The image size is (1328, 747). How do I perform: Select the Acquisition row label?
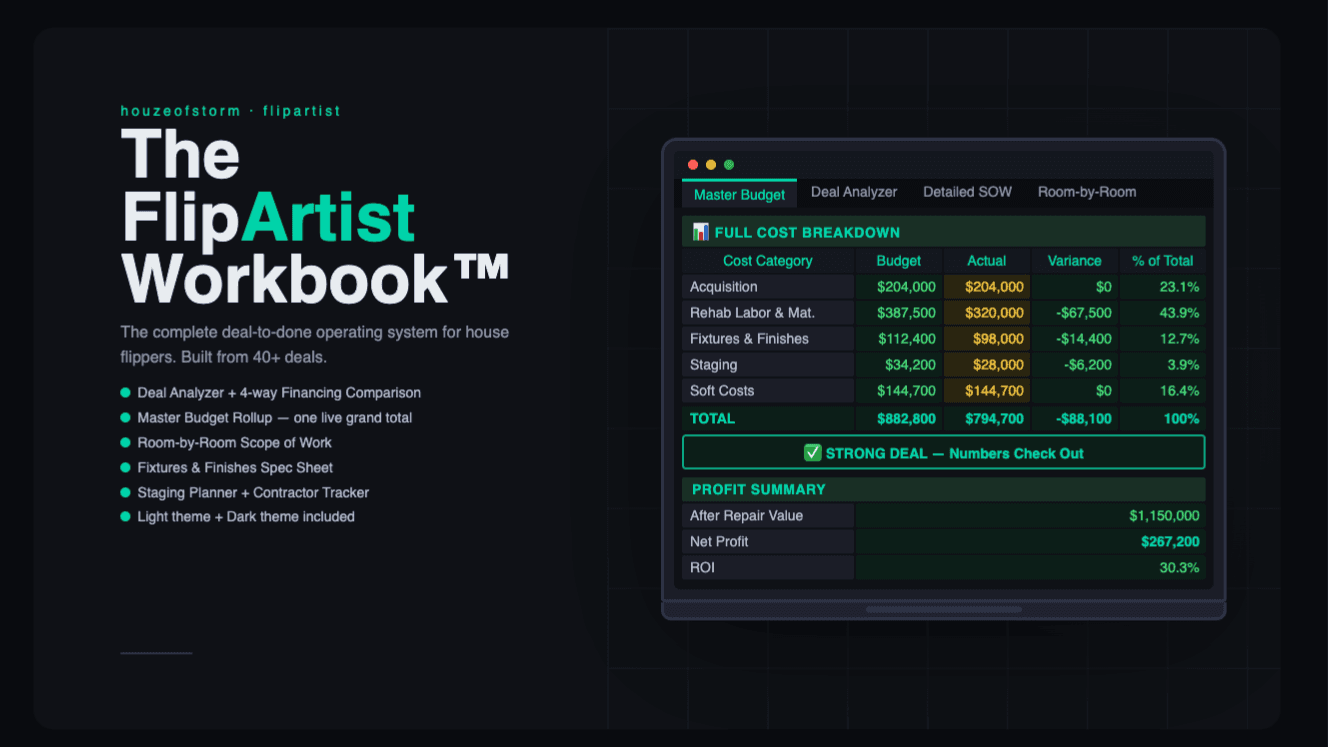[768, 287]
